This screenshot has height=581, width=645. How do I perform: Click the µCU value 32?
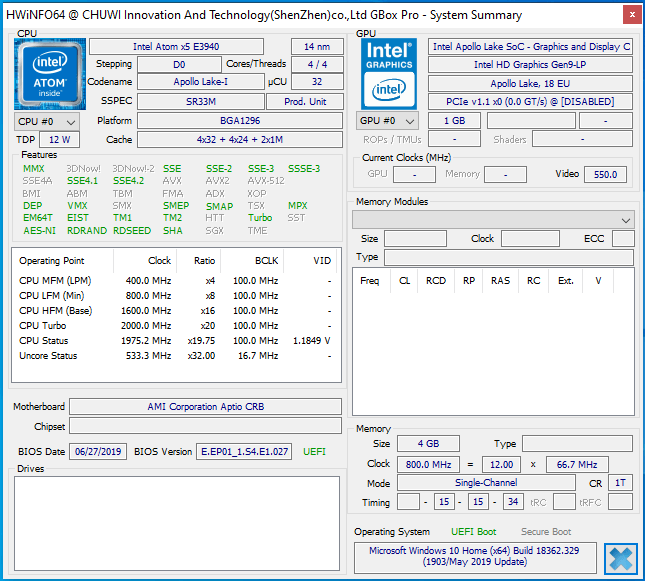point(317,81)
